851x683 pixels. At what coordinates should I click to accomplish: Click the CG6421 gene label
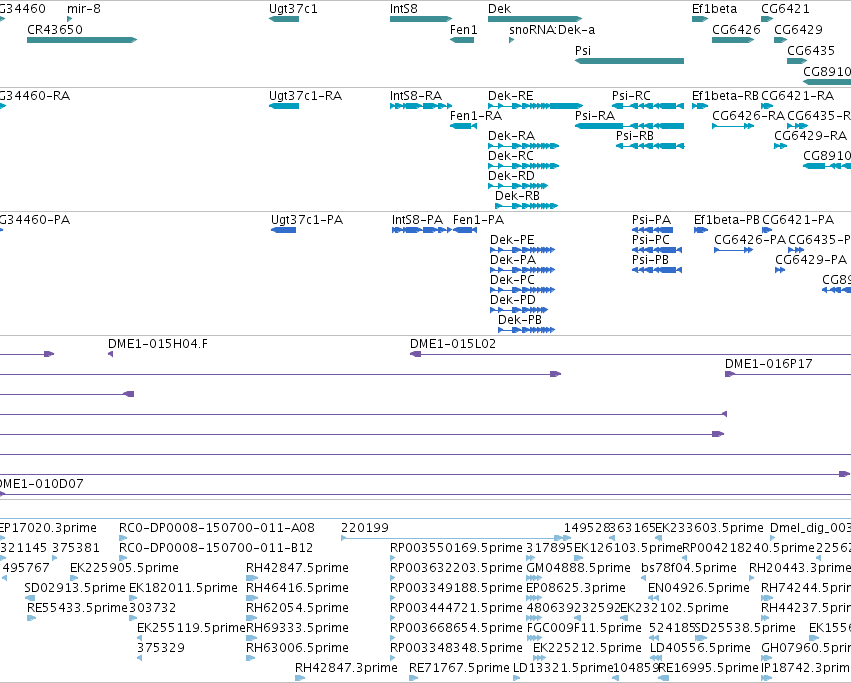[785, 9]
